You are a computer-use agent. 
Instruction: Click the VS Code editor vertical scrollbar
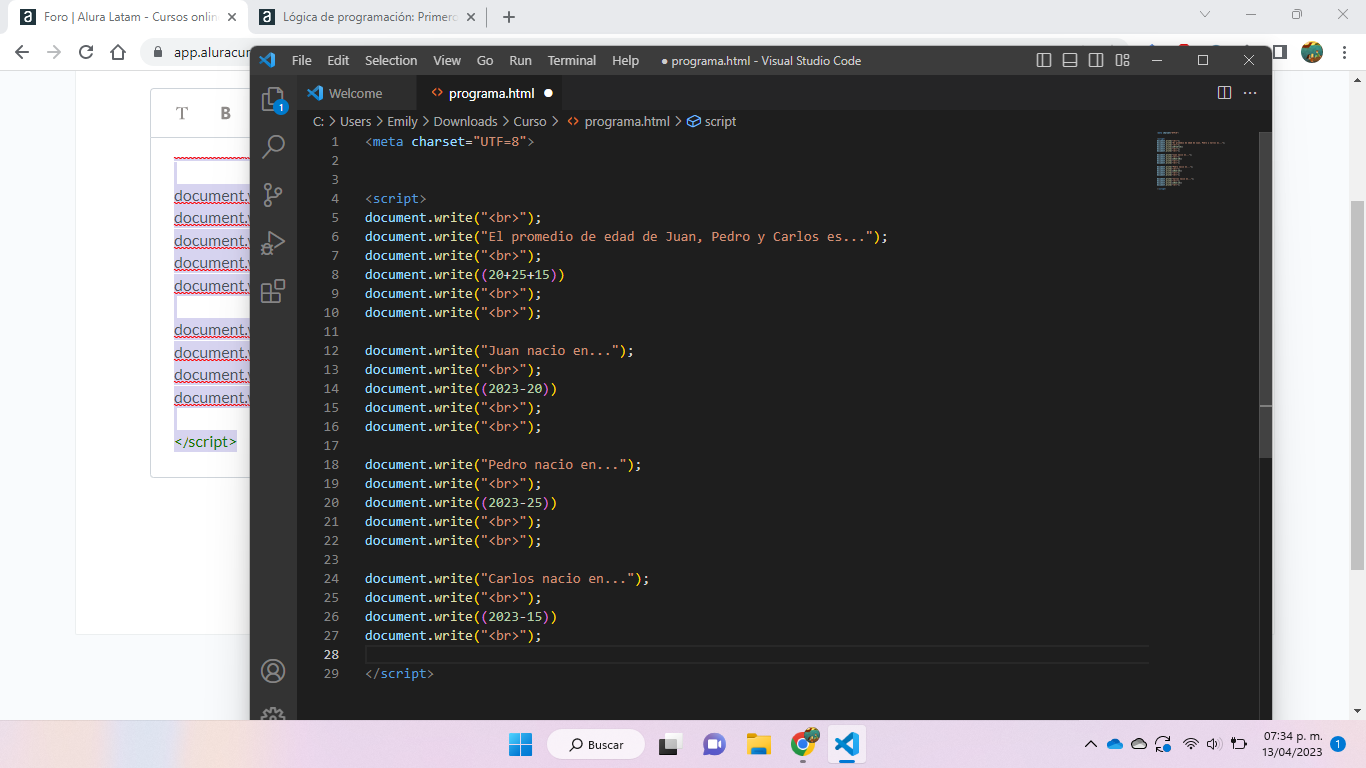(x=1265, y=295)
